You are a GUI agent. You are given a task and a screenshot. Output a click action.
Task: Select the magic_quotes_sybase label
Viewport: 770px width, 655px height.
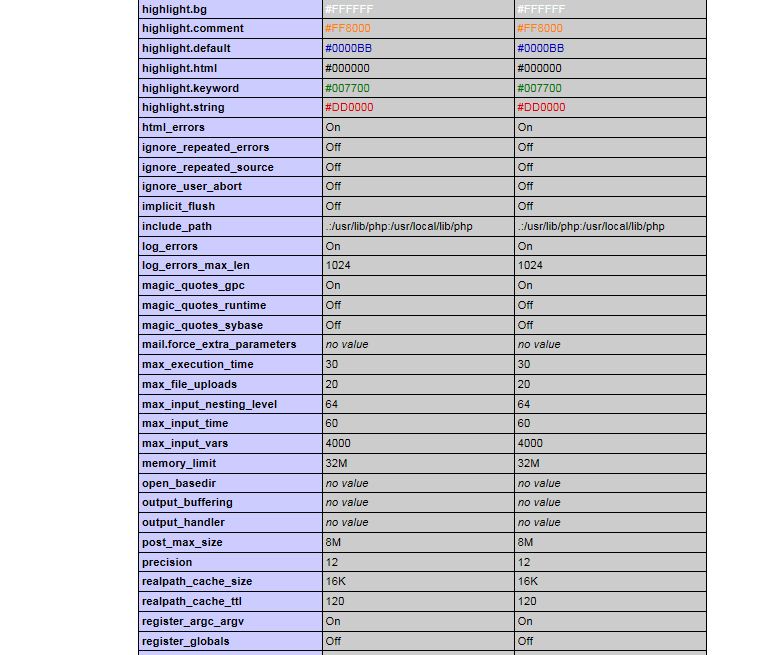[202, 326]
